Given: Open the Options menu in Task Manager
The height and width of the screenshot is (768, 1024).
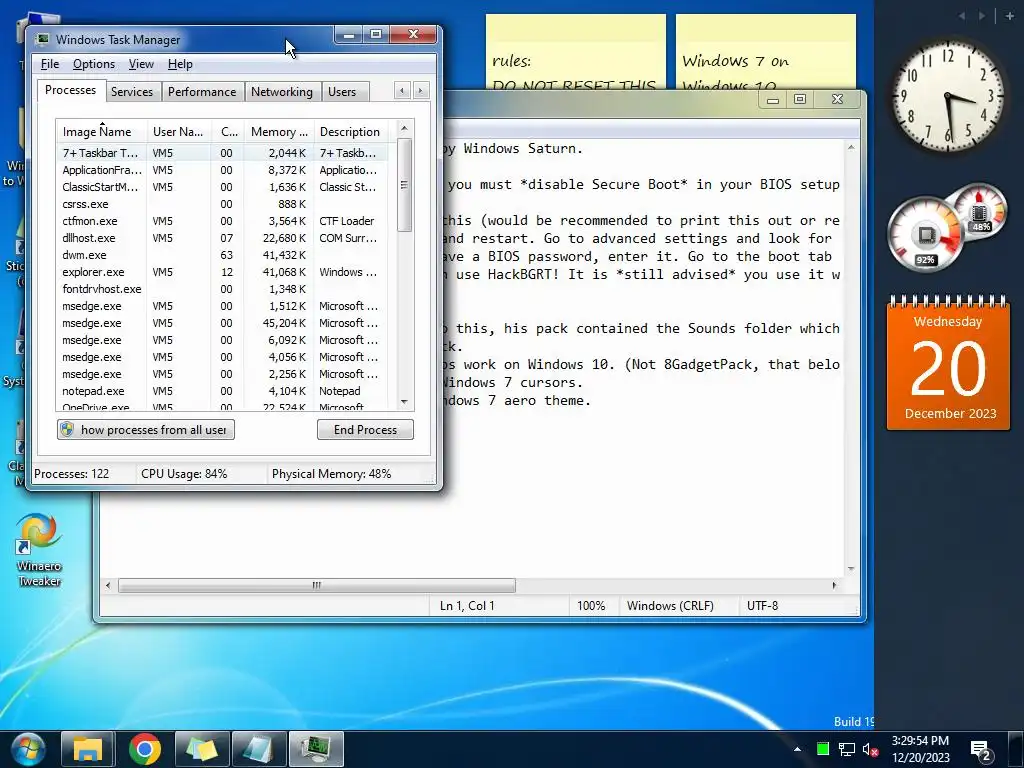Looking at the screenshot, I should click(93, 64).
